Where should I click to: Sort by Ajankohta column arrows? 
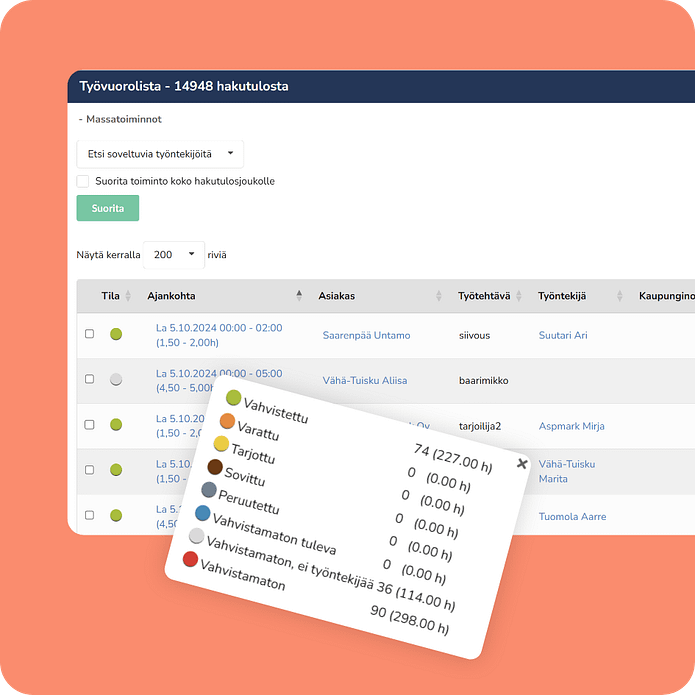(298, 296)
